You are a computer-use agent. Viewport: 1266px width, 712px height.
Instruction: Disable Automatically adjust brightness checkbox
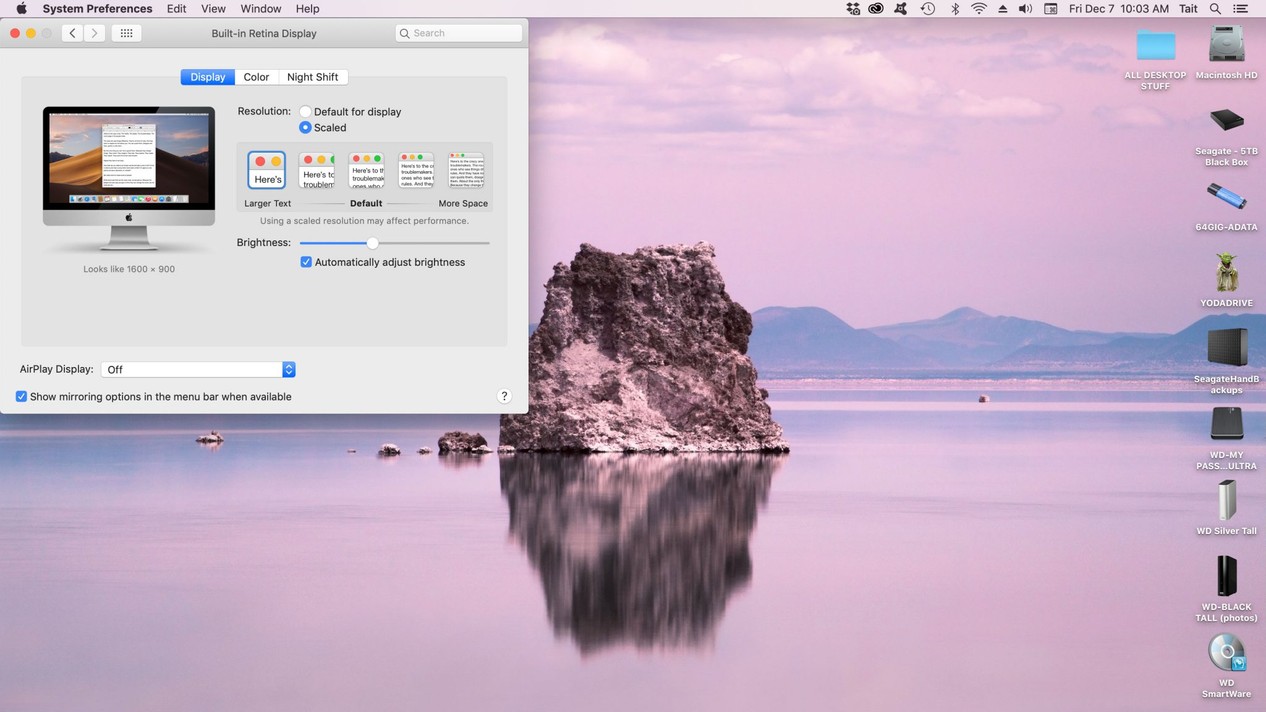[x=306, y=262]
